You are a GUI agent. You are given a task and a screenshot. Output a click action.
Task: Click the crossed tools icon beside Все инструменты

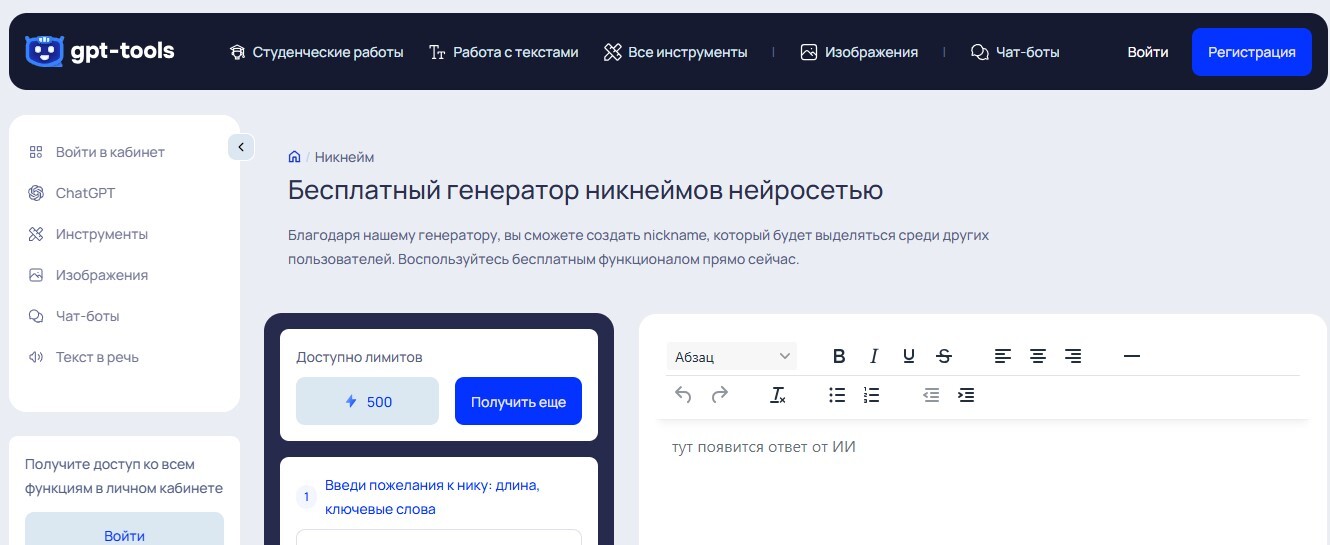point(613,52)
